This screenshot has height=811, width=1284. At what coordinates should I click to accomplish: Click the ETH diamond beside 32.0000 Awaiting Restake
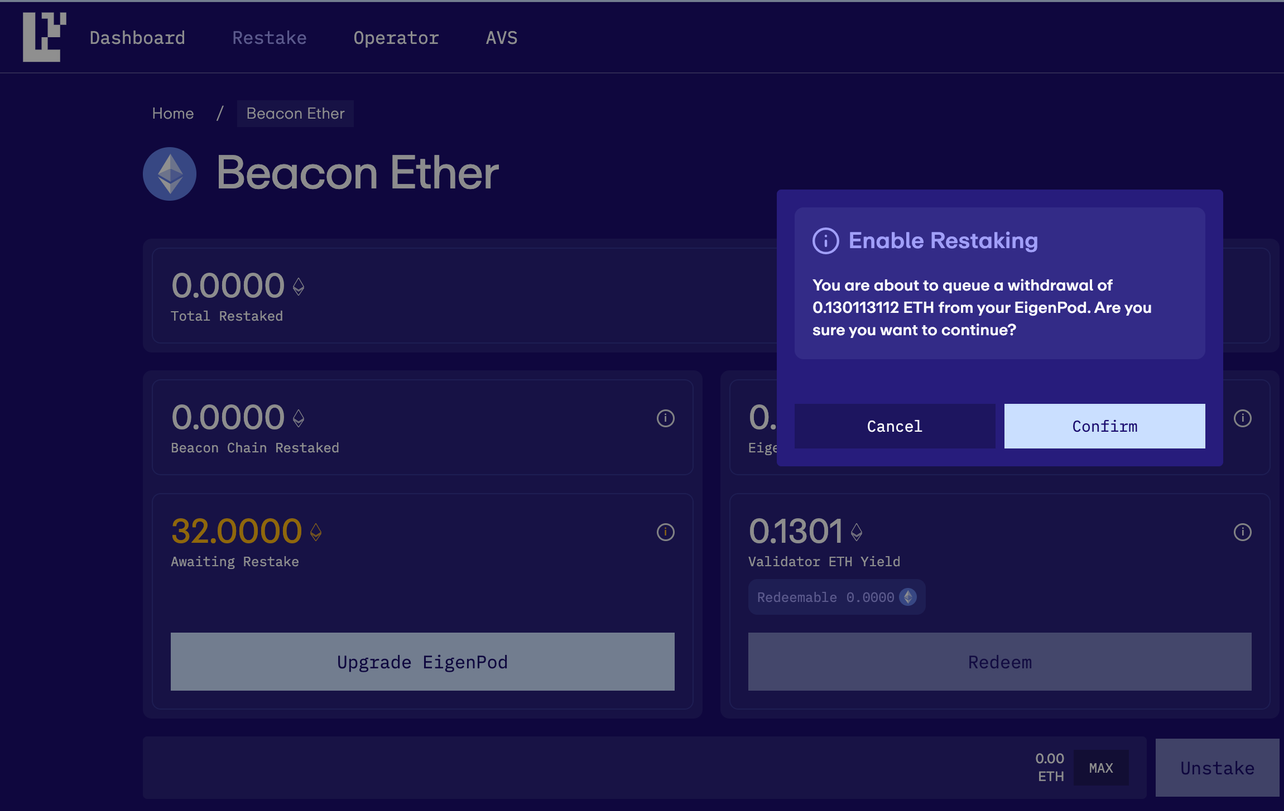pos(316,530)
